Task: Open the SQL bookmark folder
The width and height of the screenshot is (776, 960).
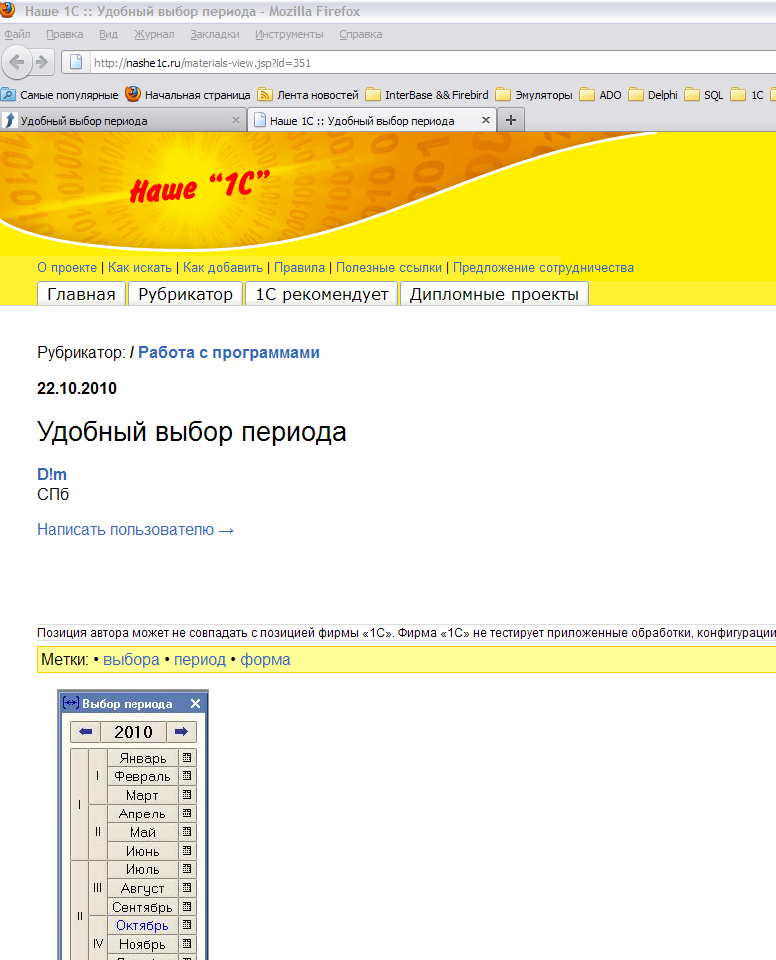Action: pos(704,95)
